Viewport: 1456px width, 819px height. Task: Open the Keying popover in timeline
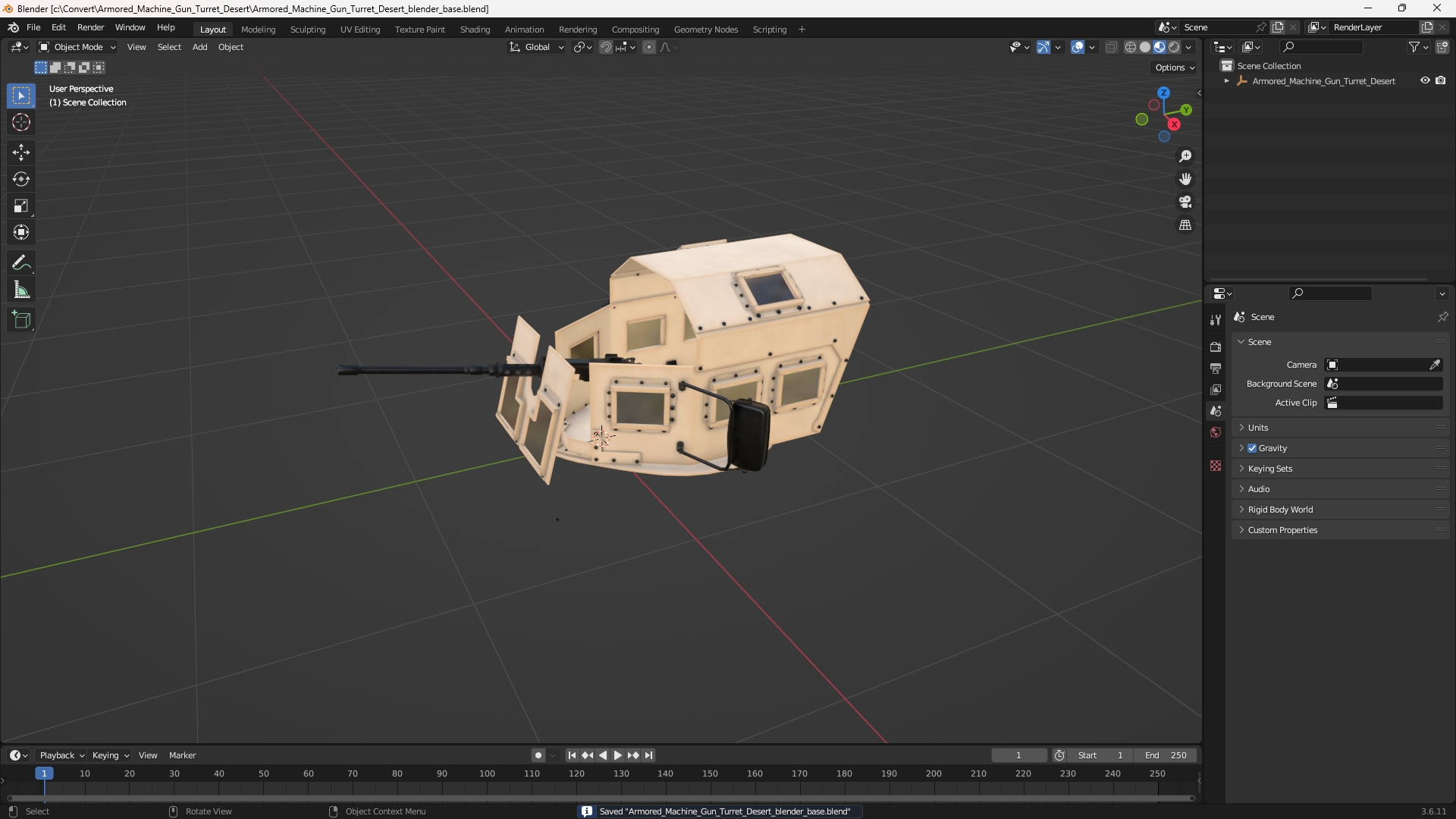pos(110,755)
